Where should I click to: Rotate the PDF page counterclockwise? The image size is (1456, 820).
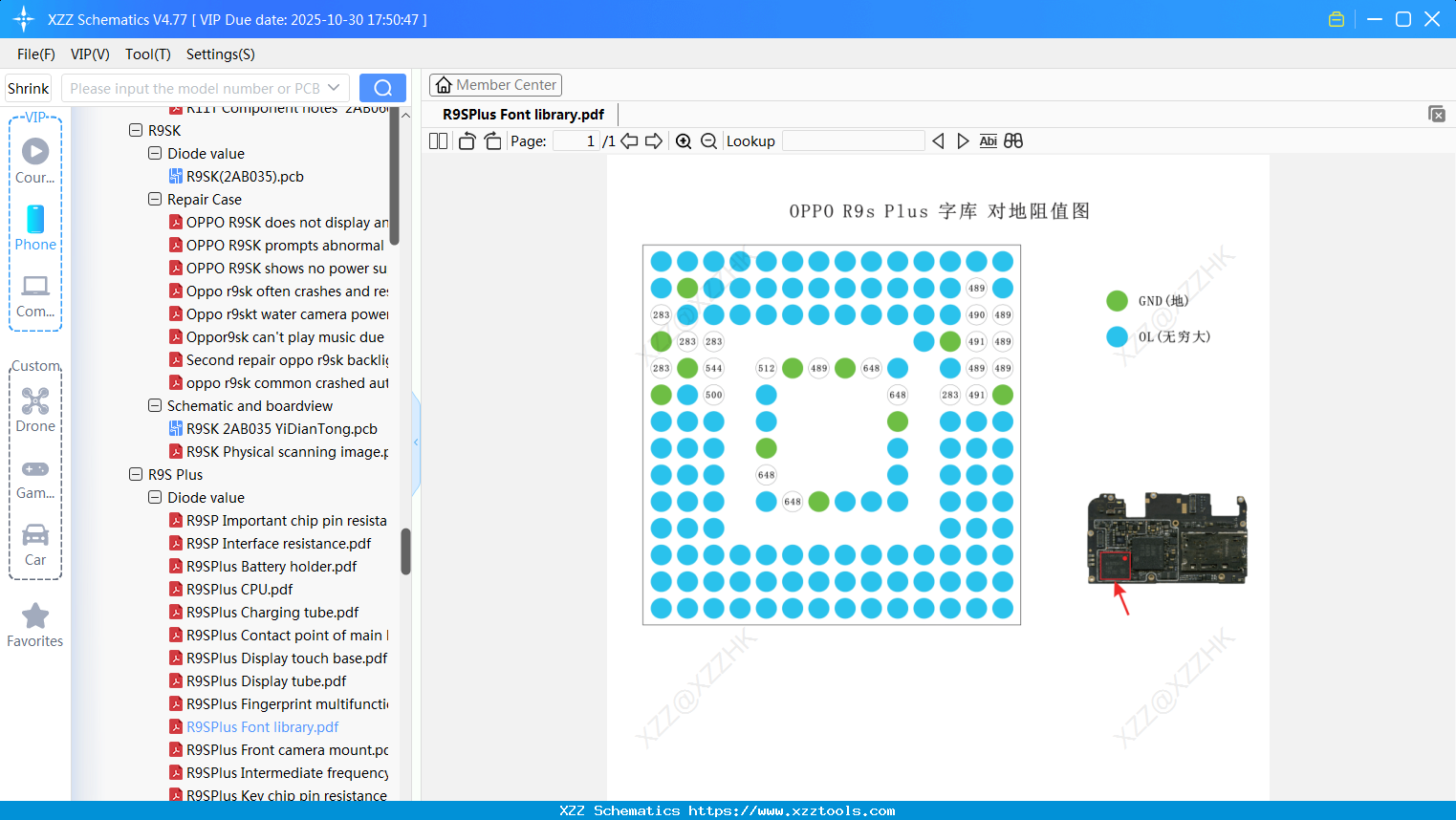pos(467,141)
